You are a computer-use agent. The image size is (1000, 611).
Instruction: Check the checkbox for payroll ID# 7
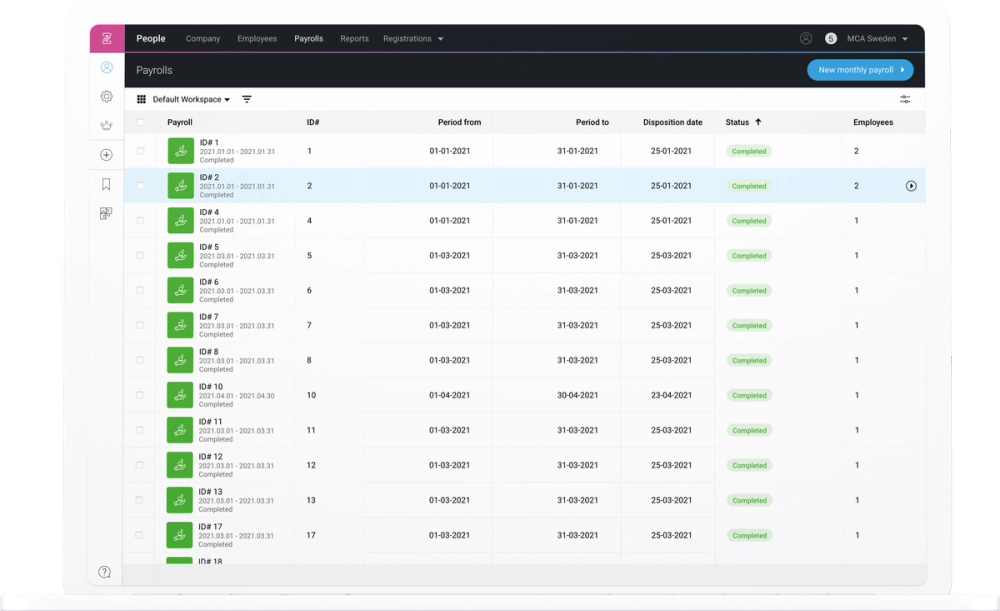pyautogui.click(x=140, y=325)
